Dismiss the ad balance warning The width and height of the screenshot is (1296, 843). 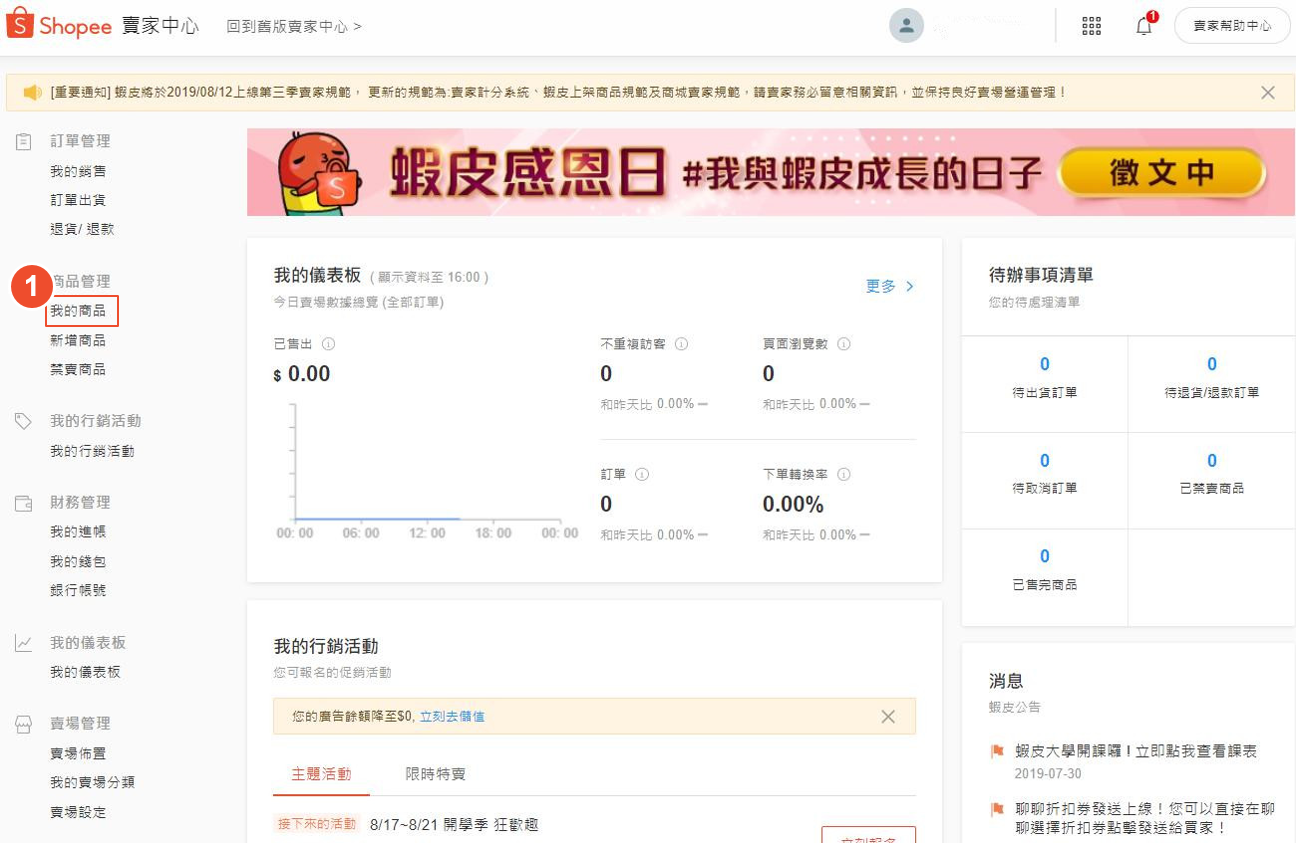tap(887, 716)
